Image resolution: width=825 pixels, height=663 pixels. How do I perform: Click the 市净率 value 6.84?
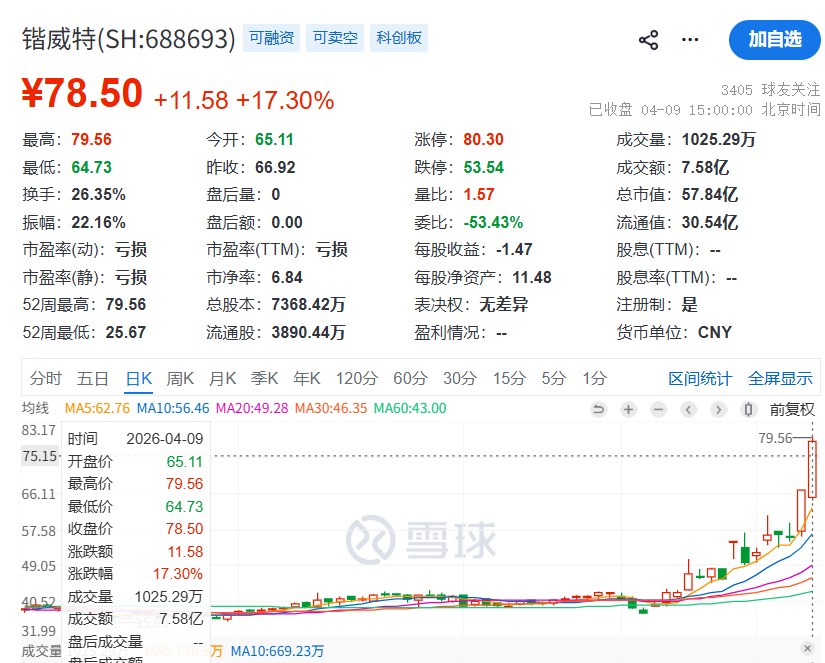pyautogui.click(x=287, y=277)
